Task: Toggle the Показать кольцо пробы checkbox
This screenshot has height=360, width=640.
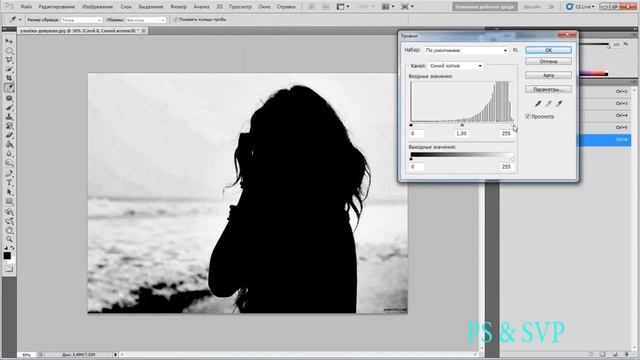Action: pyautogui.click(x=176, y=20)
